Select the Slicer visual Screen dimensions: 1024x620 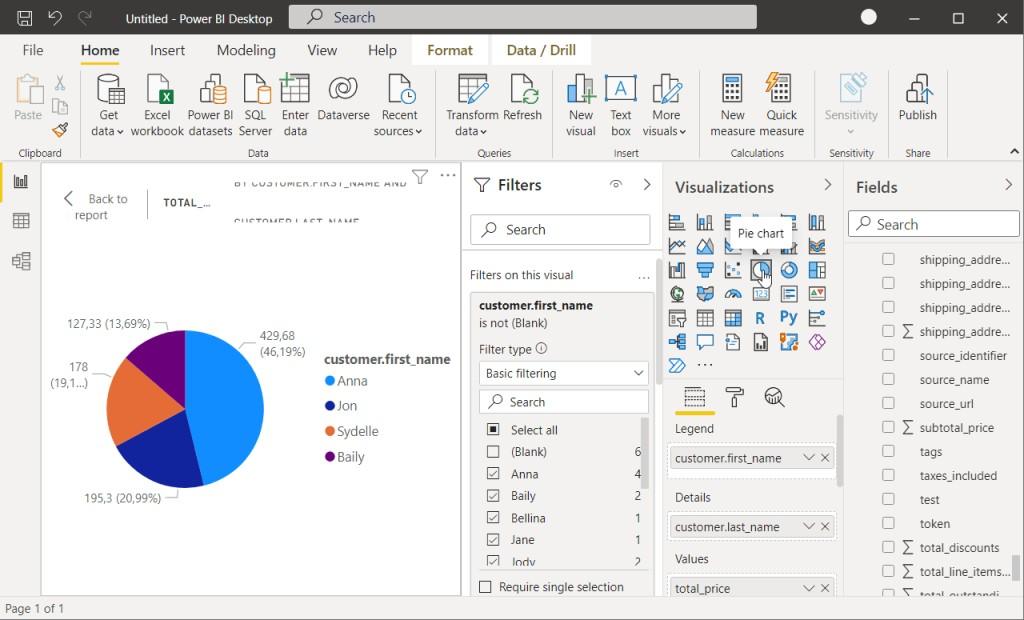coord(677,318)
